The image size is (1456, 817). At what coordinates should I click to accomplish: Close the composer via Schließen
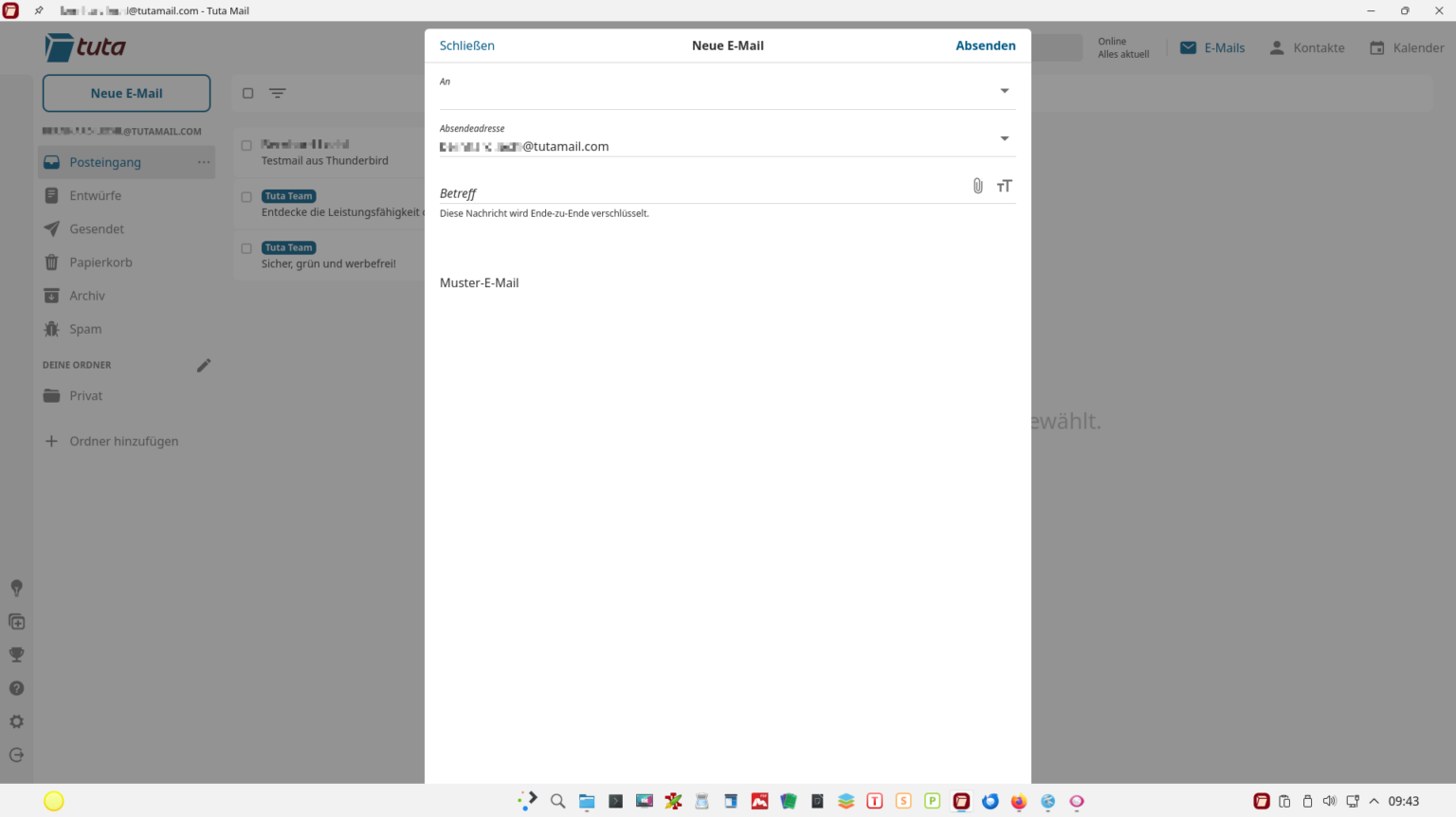click(467, 45)
